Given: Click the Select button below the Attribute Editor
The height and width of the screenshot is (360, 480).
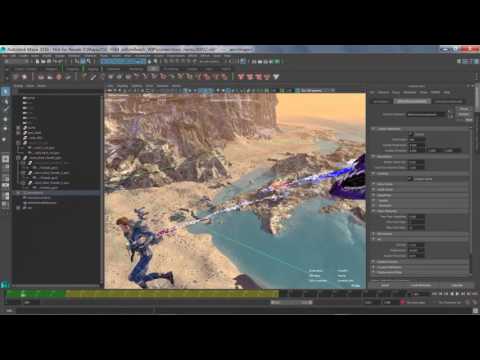Looking at the screenshot, I should 385,285.
